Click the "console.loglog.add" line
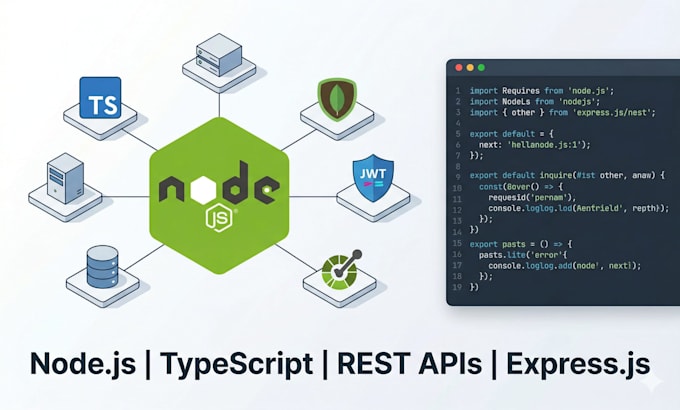Screen dimensions: 680x410 coord(565,266)
